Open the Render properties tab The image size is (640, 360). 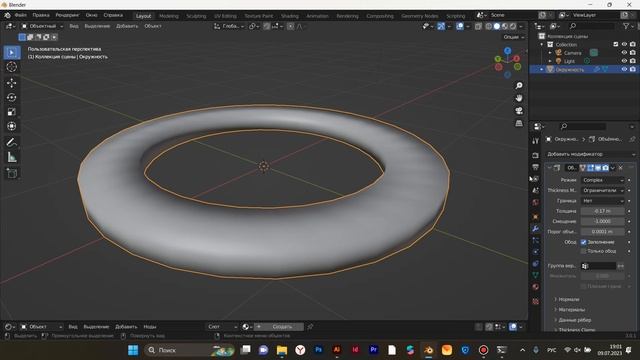536,156
